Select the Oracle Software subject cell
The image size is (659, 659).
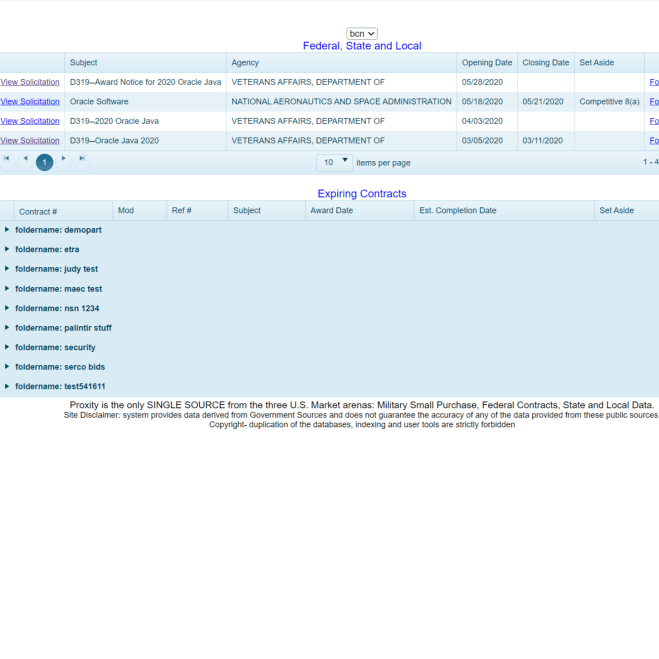point(145,102)
